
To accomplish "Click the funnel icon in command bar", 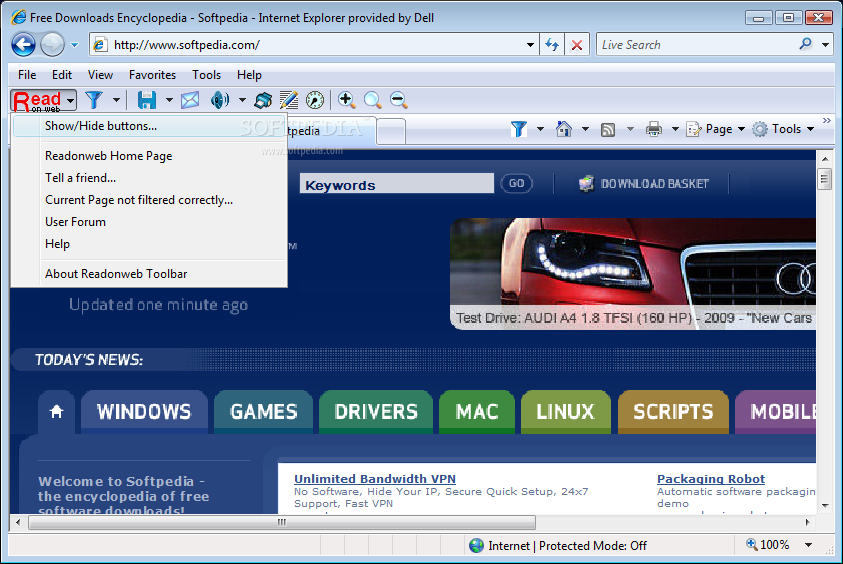I will [519, 129].
